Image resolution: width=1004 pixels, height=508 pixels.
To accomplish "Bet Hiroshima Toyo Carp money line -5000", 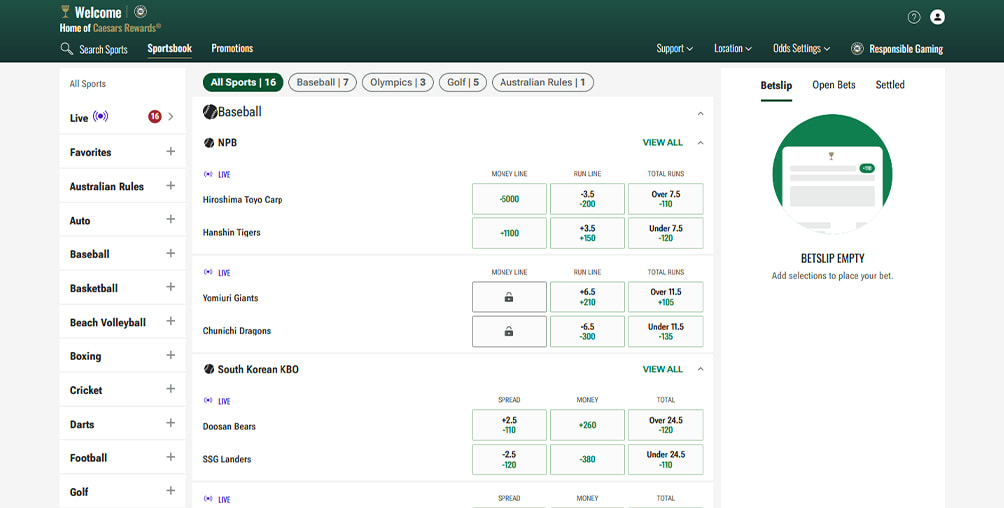I will click(509, 199).
